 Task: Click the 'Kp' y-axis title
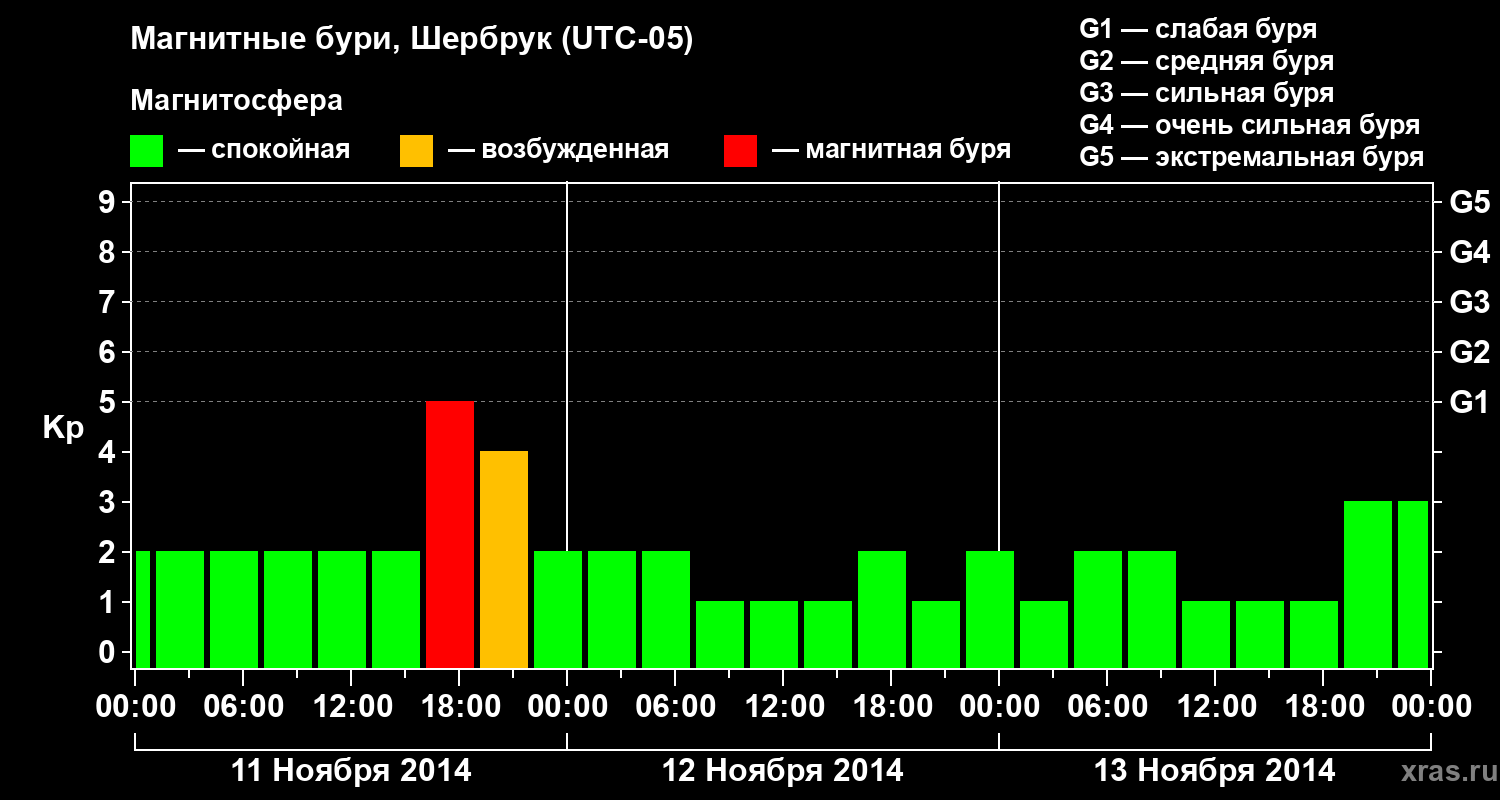[63, 428]
